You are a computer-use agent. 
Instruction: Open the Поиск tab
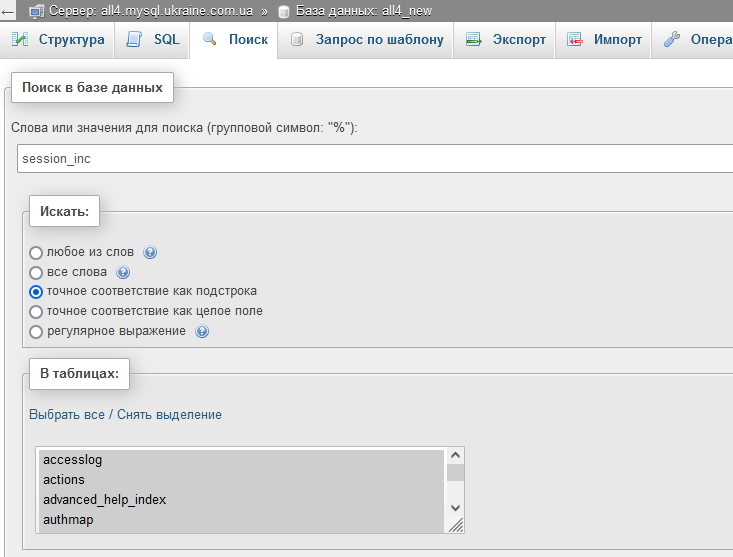(x=233, y=40)
